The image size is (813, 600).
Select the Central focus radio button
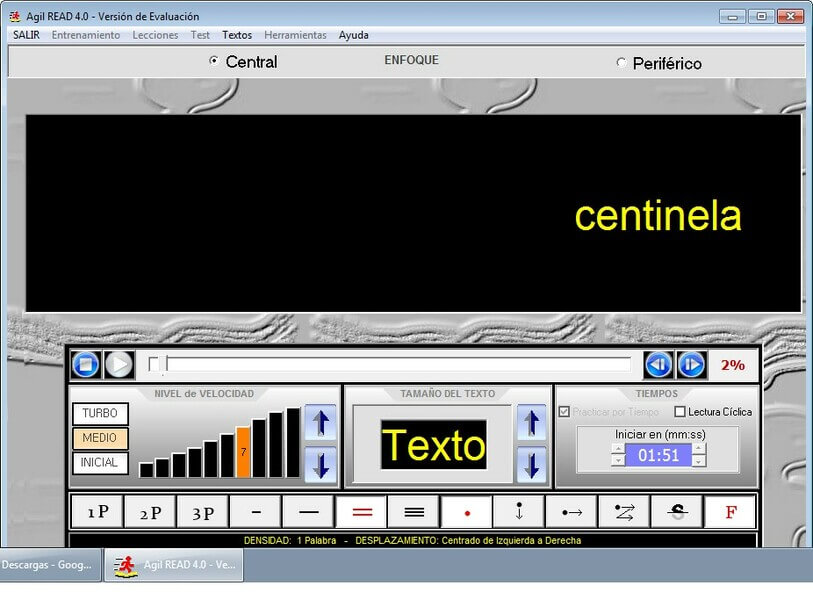(x=213, y=61)
